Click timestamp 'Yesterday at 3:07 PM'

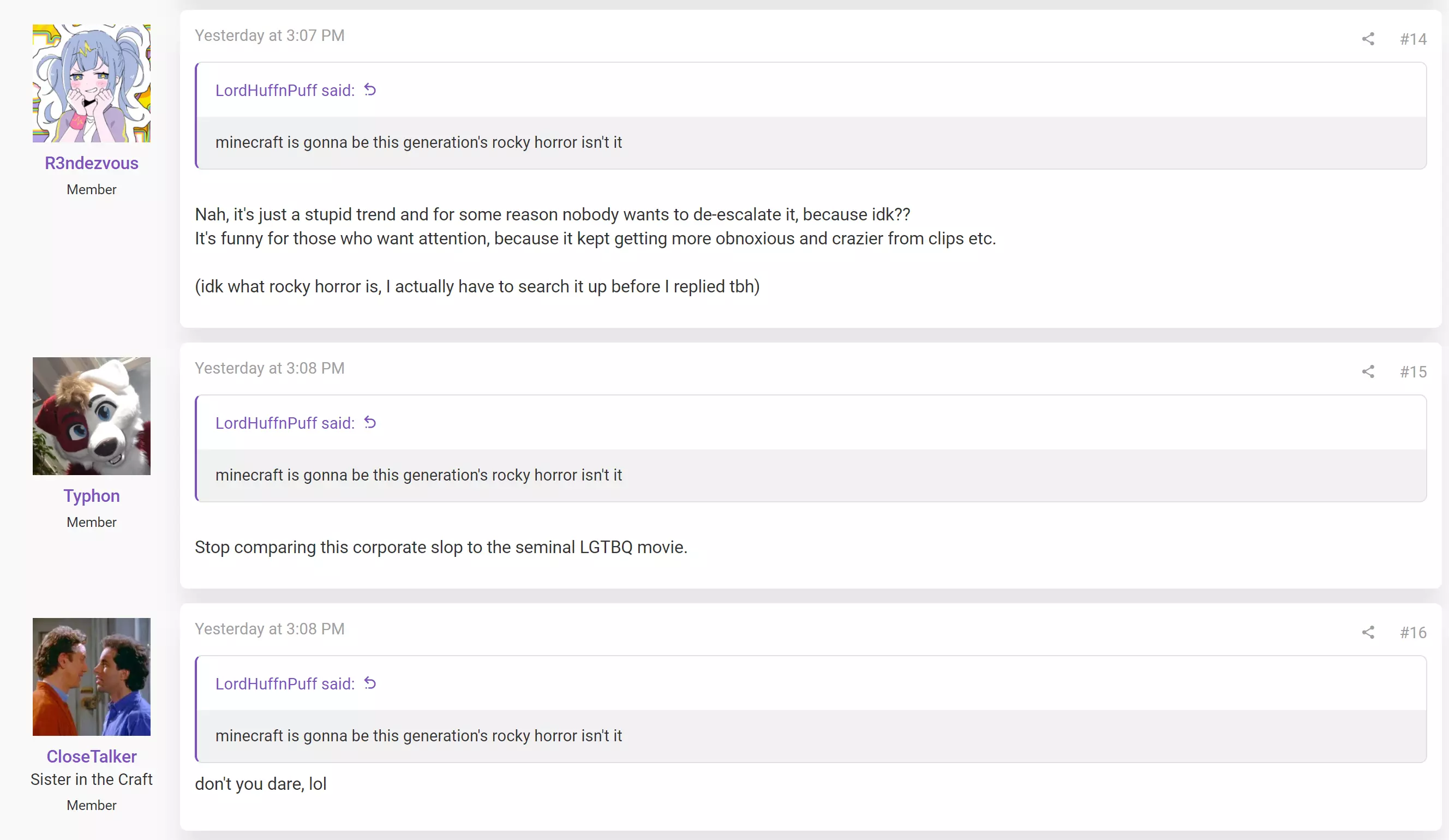click(270, 35)
